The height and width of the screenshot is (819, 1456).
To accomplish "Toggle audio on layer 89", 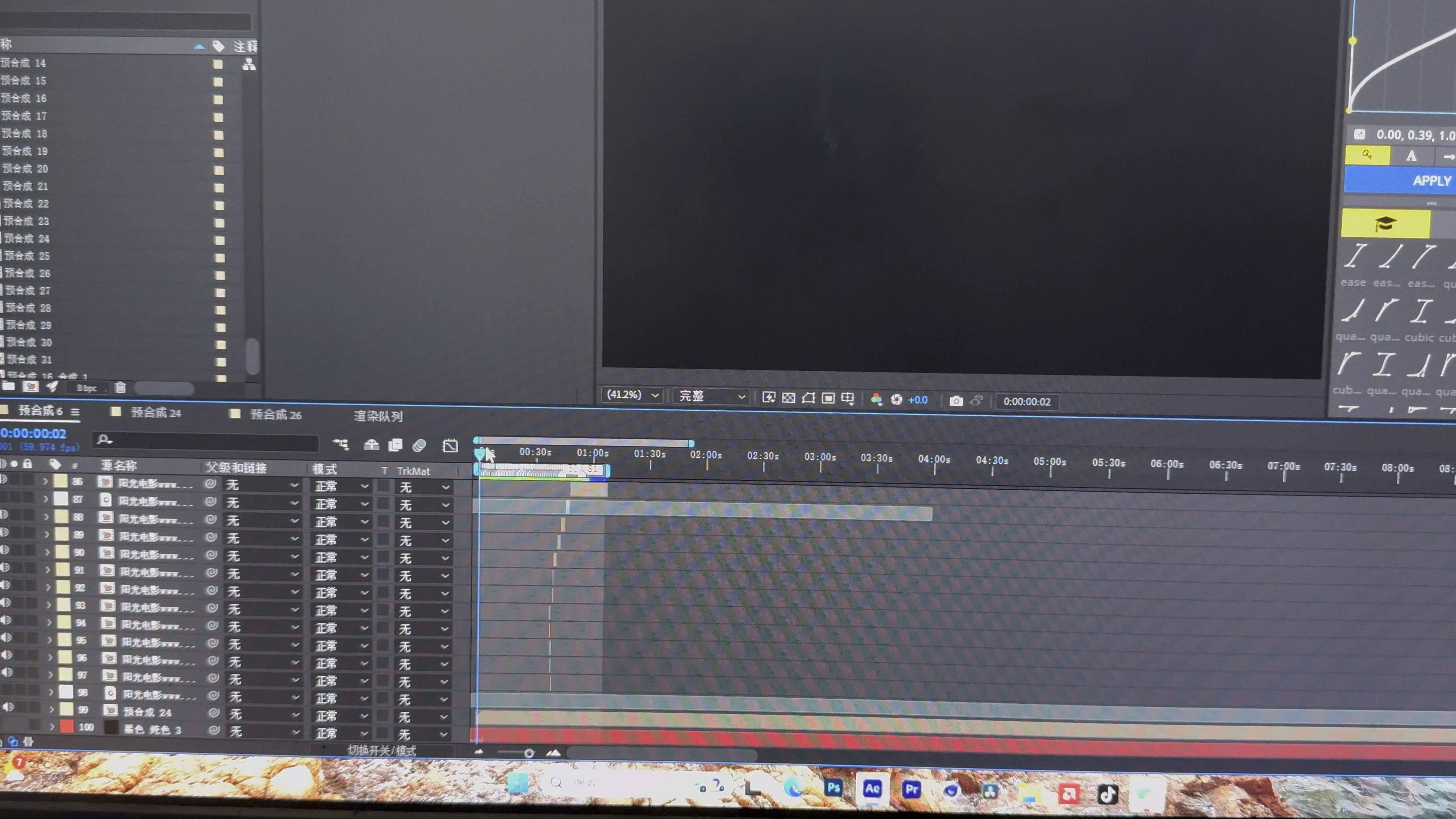I will [5, 532].
